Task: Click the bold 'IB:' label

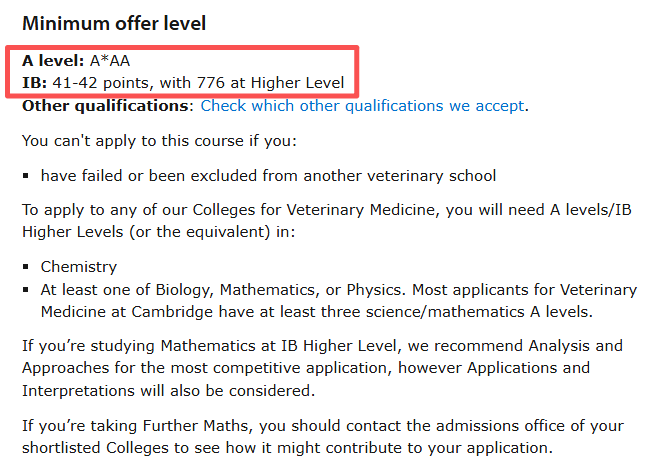Action: [x=35, y=83]
